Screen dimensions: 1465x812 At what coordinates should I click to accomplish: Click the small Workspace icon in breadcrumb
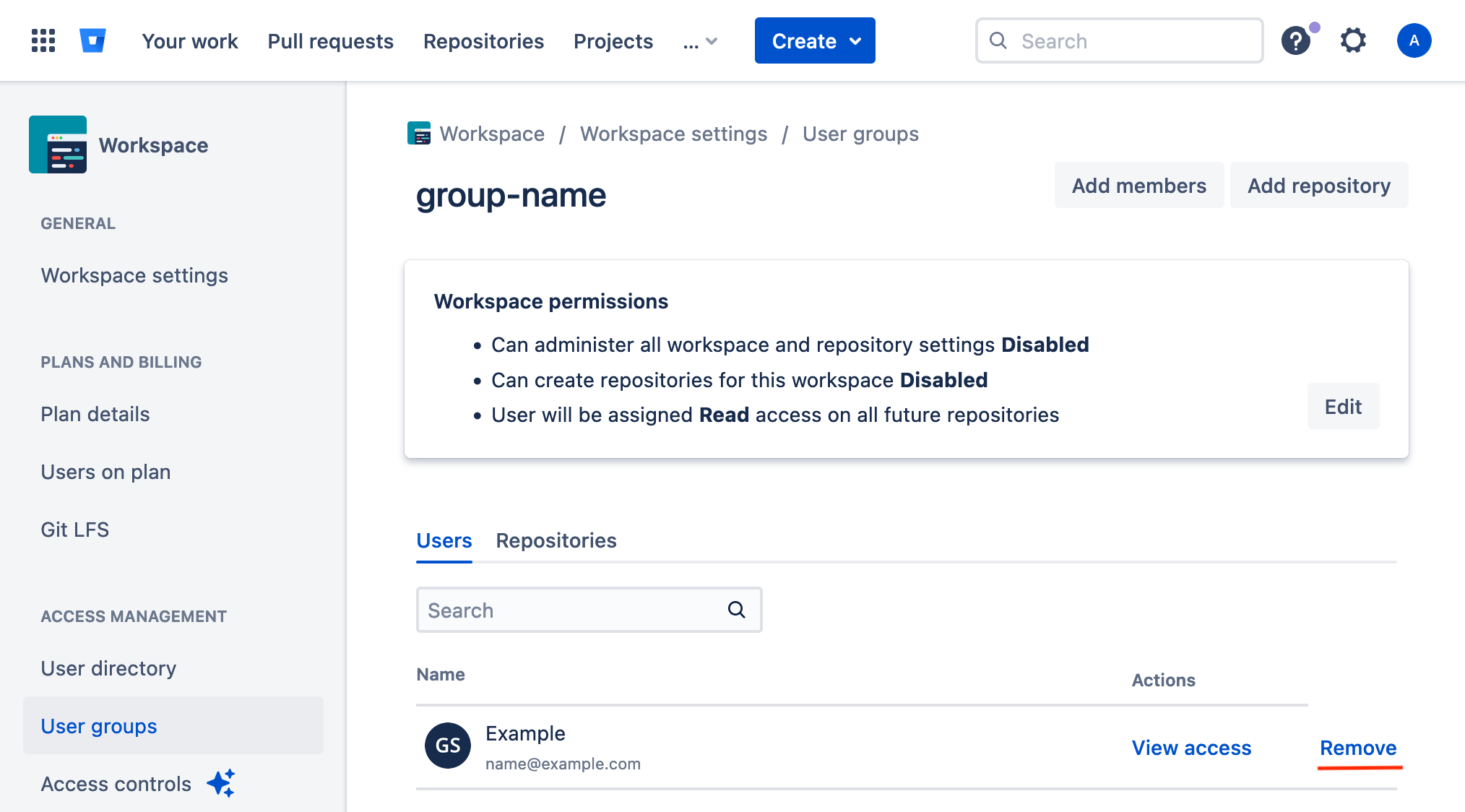(x=419, y=134)
